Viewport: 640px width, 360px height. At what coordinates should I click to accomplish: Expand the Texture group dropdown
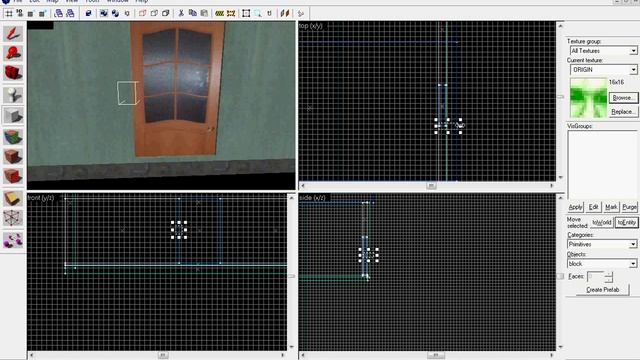[x=633, y=51]
